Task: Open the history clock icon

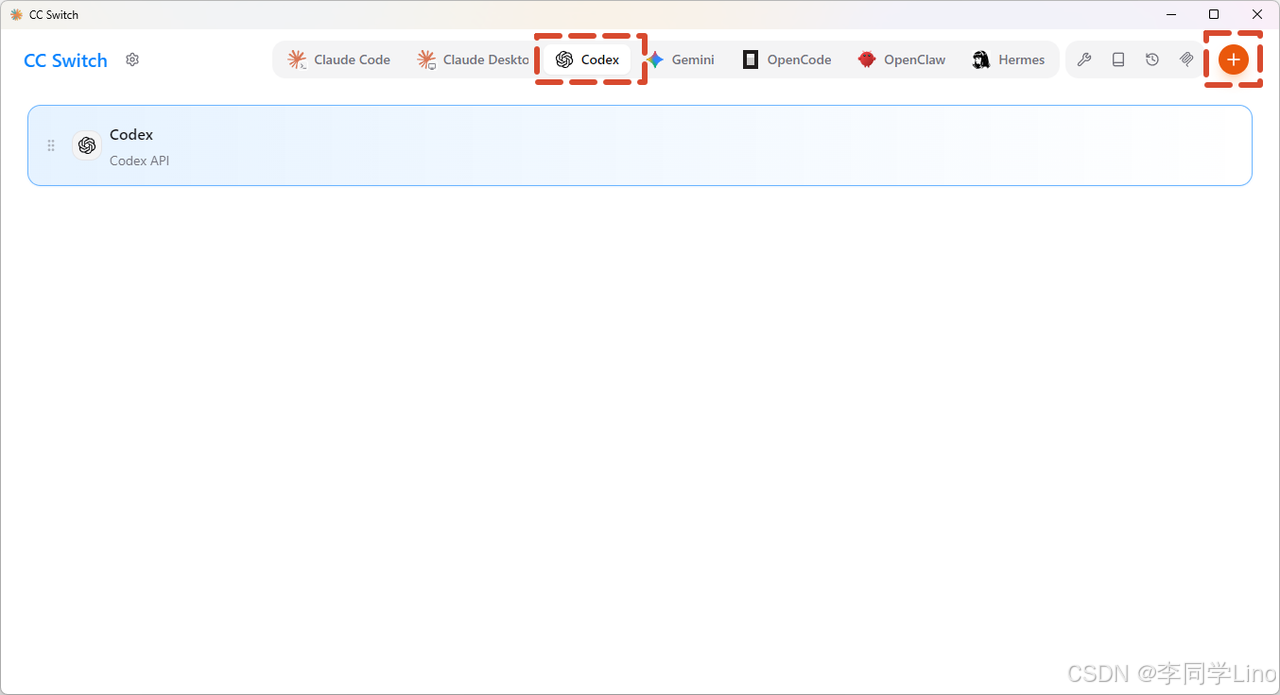Action: click(1152, 60)
